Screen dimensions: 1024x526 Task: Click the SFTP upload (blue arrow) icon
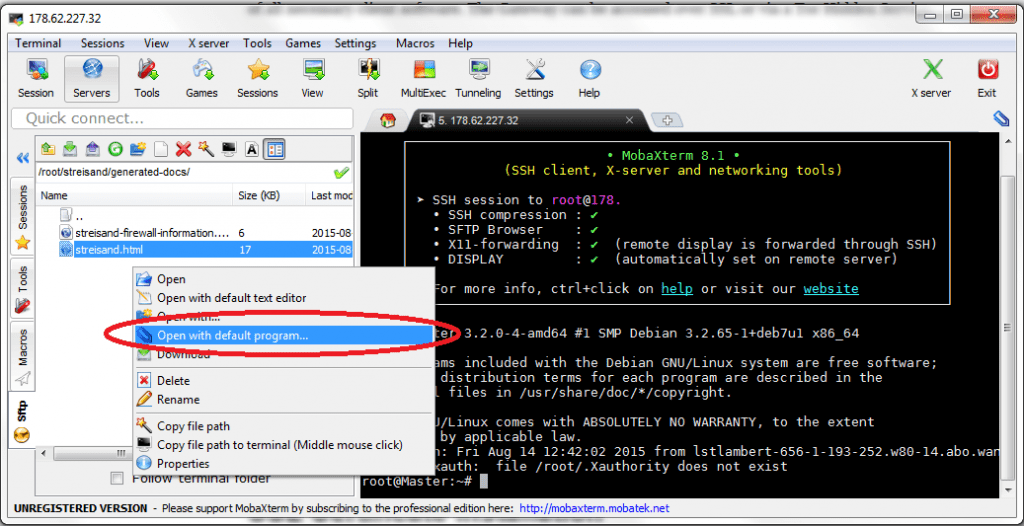93,150
